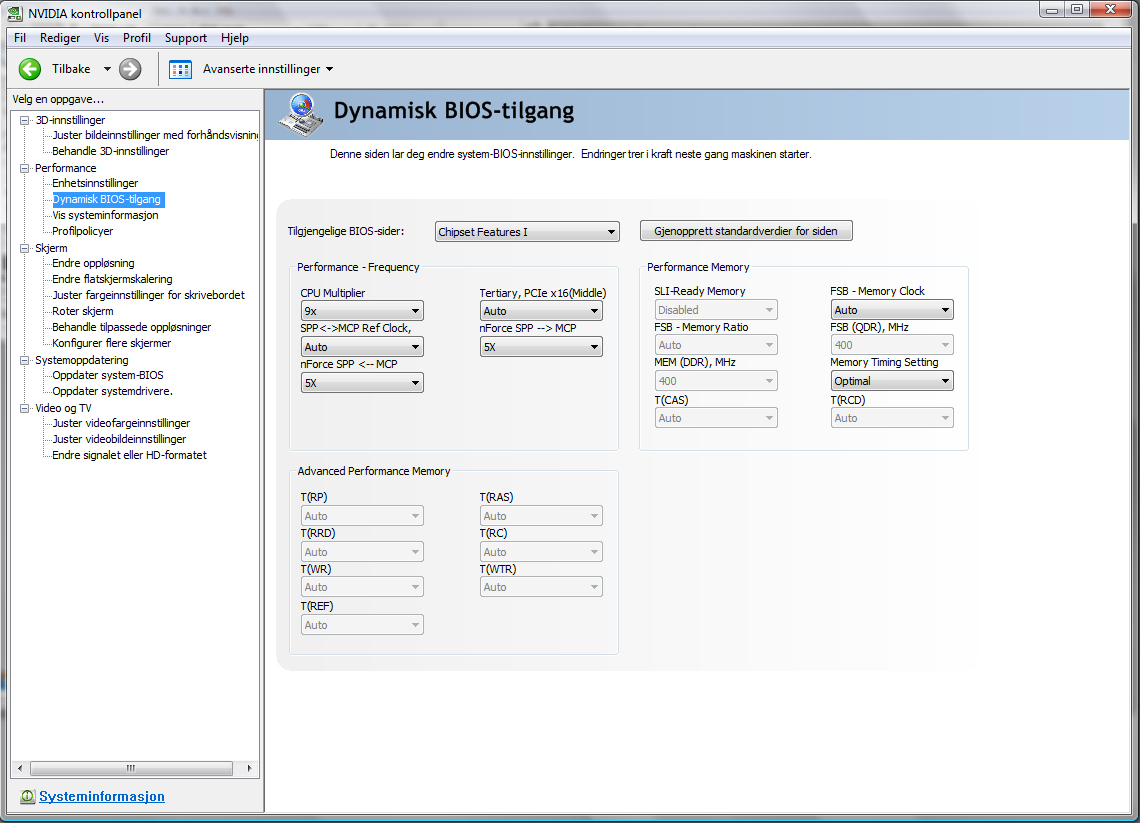Viewport: 1140px width, 823px height.
Task: Collapse the Video og TV tree node
Action: [x=25, y=408]
